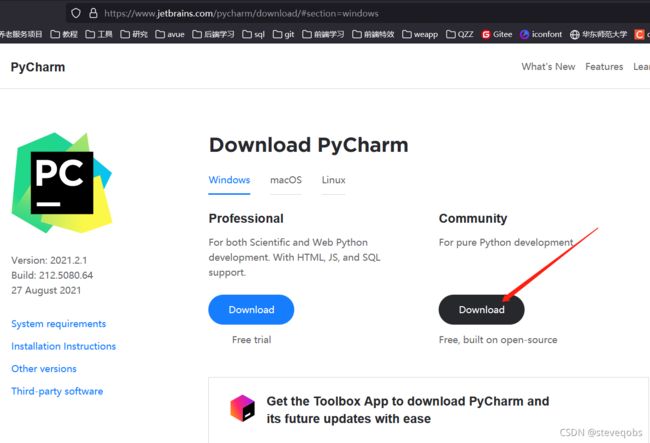Open the What's New menu item
The width and height of the screenshot is (650, 443).
click(x=548, y=67)
